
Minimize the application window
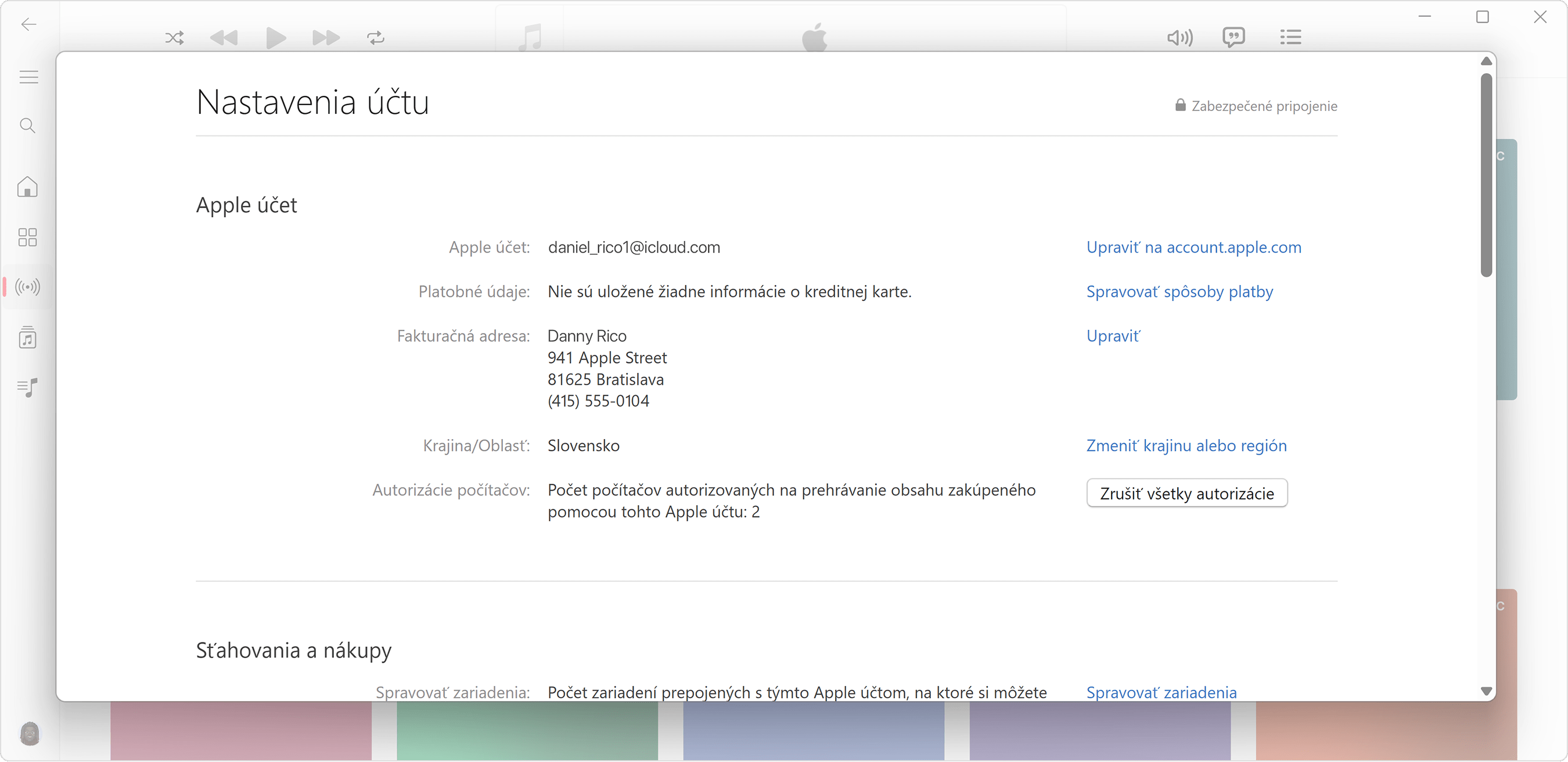click(x=1425, y=17)
